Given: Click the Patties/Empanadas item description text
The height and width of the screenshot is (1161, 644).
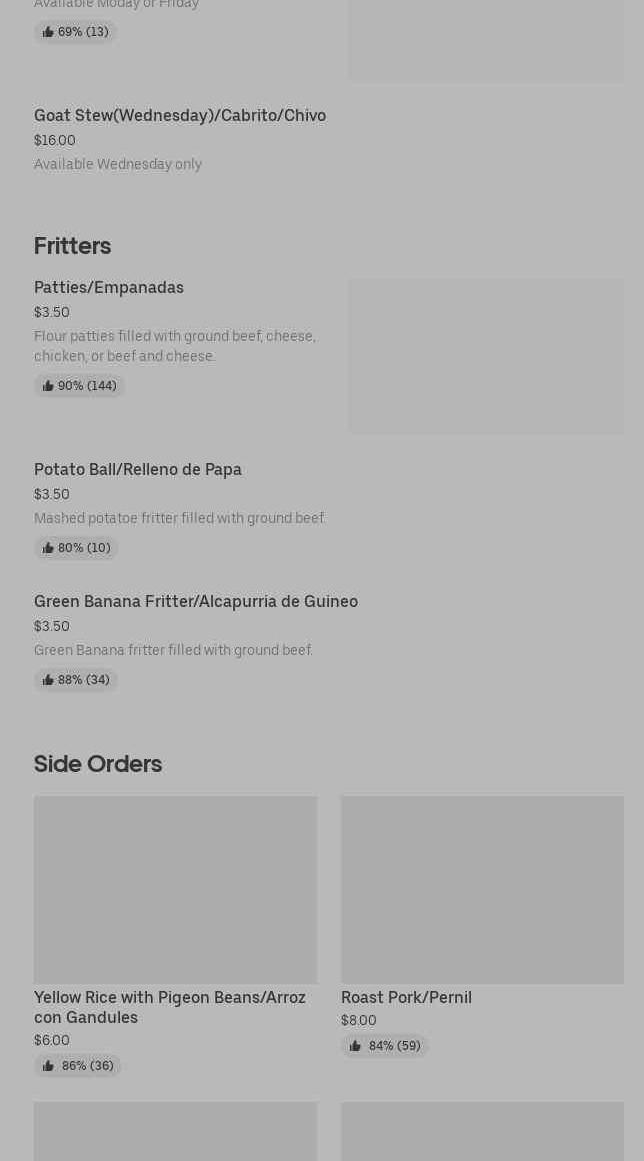Looking at the screenshot, I should [x=175, y=346].
